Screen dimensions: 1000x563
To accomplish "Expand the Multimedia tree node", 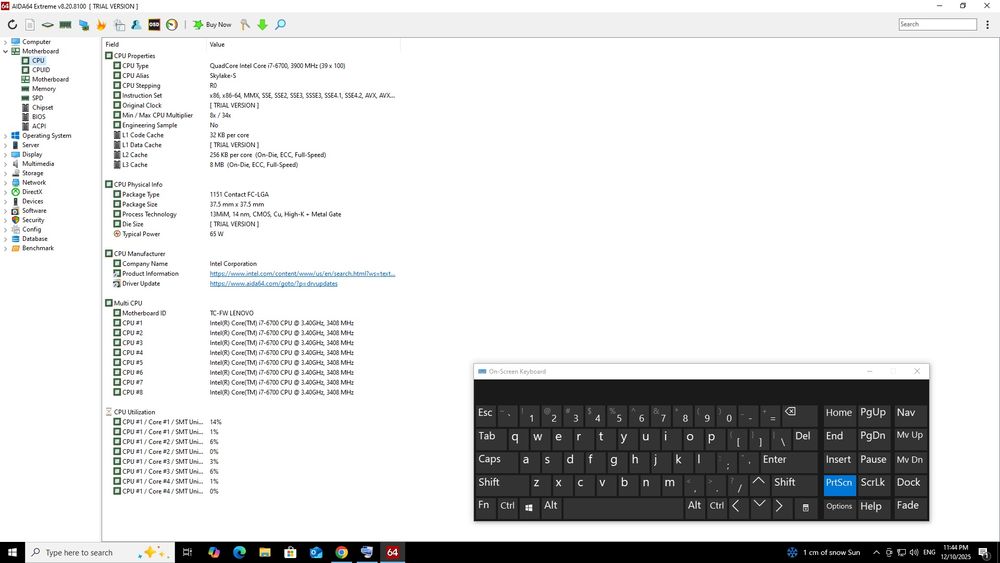I will click(6, 164).
